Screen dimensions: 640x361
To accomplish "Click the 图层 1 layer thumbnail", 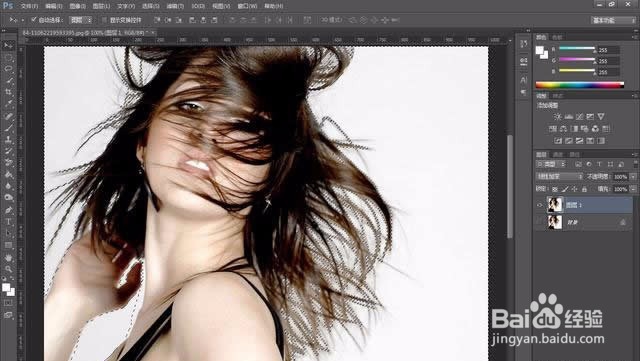I will [555, 205].
